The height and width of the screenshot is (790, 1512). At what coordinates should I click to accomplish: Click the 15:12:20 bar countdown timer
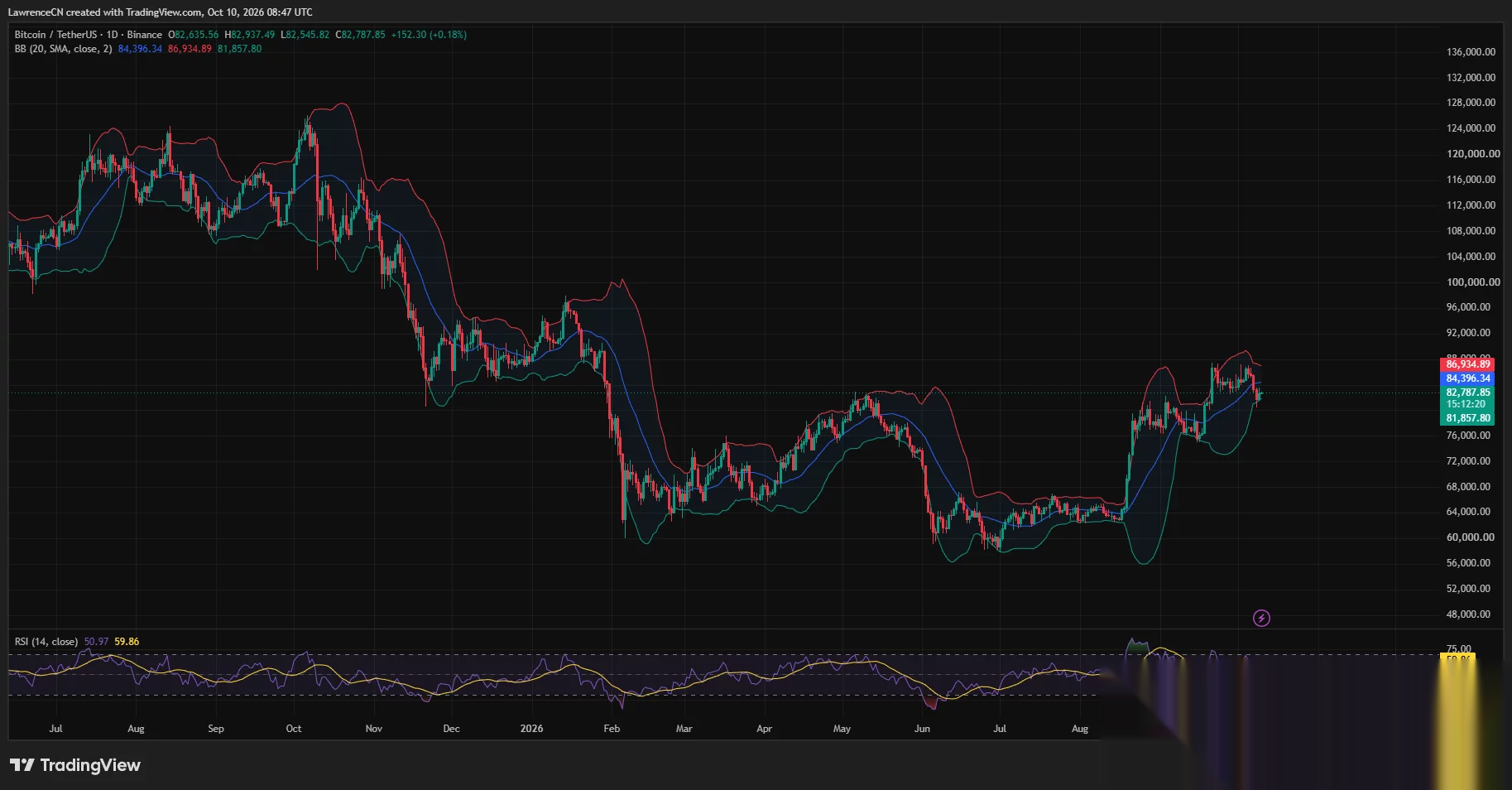tap(1465, 404)
